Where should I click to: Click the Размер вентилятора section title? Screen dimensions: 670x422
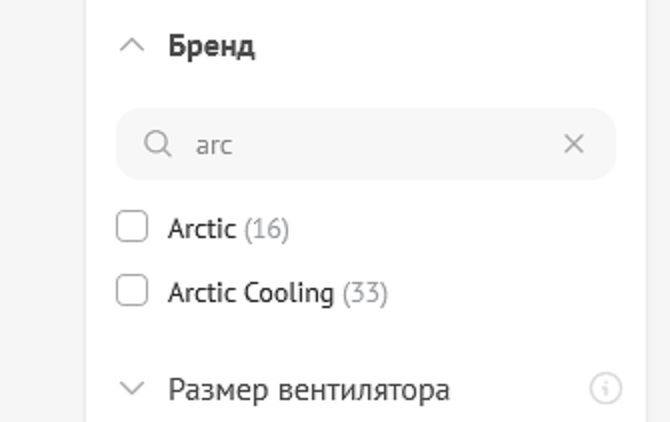308,388
